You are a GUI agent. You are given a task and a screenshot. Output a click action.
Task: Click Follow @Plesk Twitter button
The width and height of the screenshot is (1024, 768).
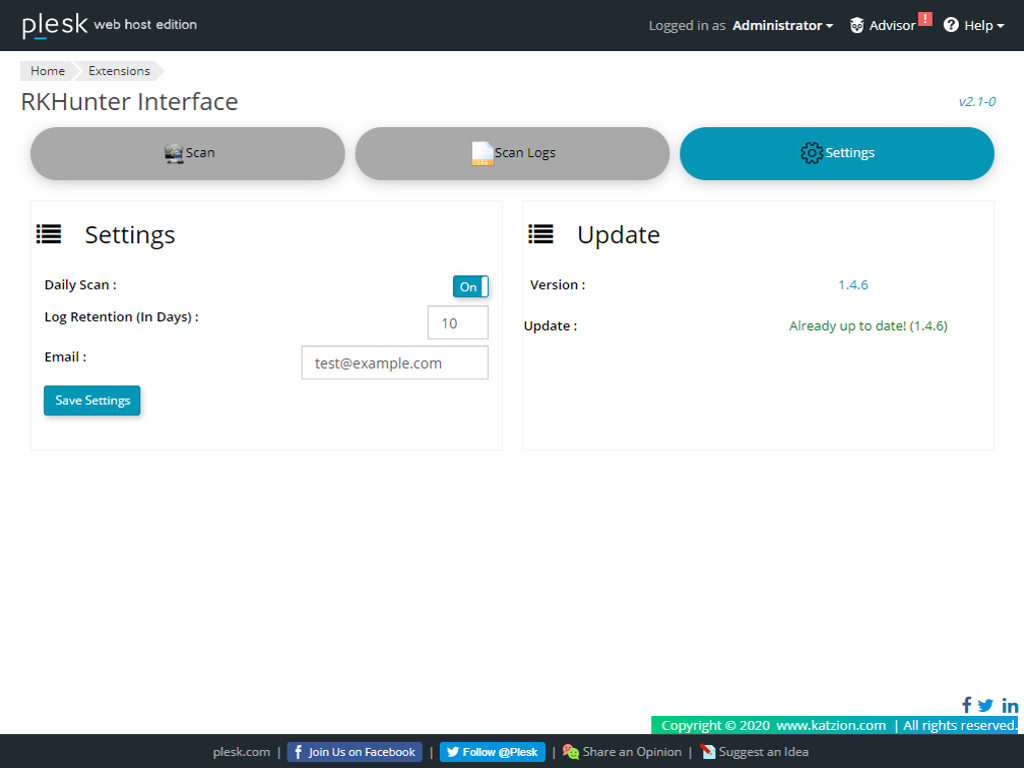click(x=492, y=752)
